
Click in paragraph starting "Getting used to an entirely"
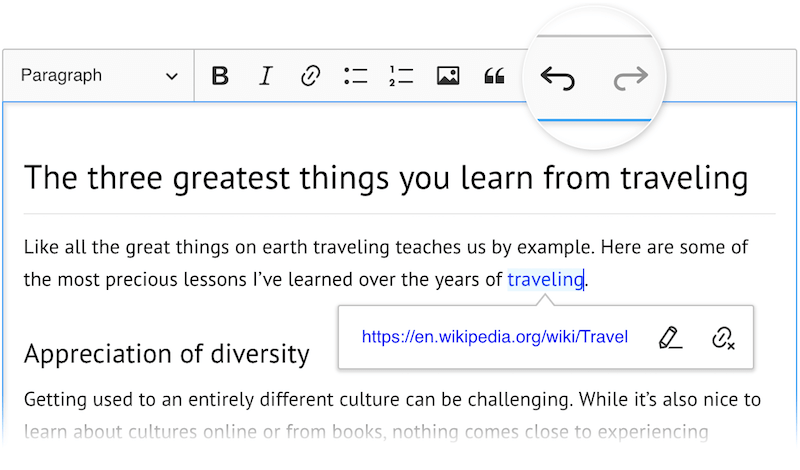[x=392, y=415]
